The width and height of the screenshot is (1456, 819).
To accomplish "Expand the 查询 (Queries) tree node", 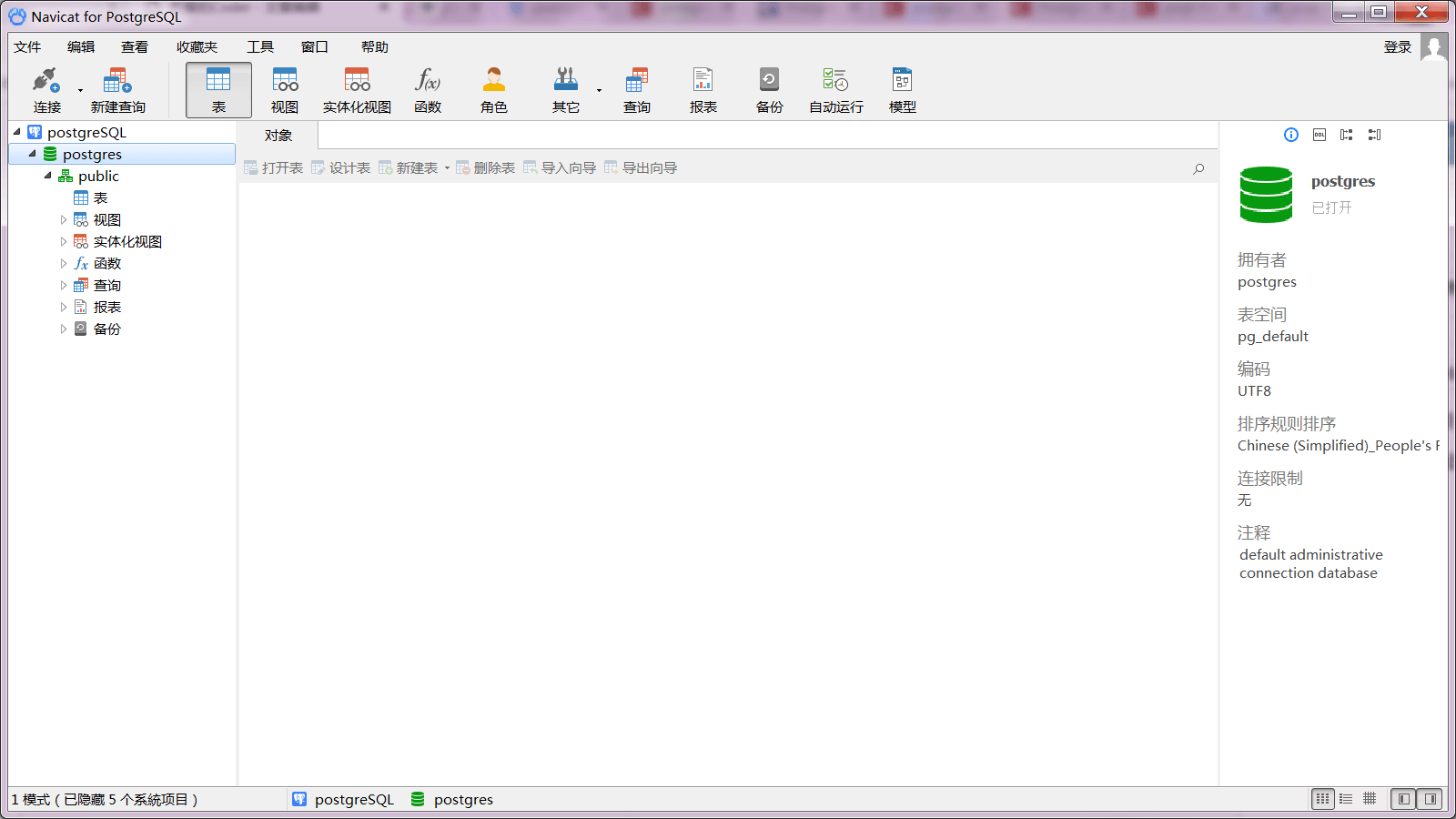I will point(64,285).
